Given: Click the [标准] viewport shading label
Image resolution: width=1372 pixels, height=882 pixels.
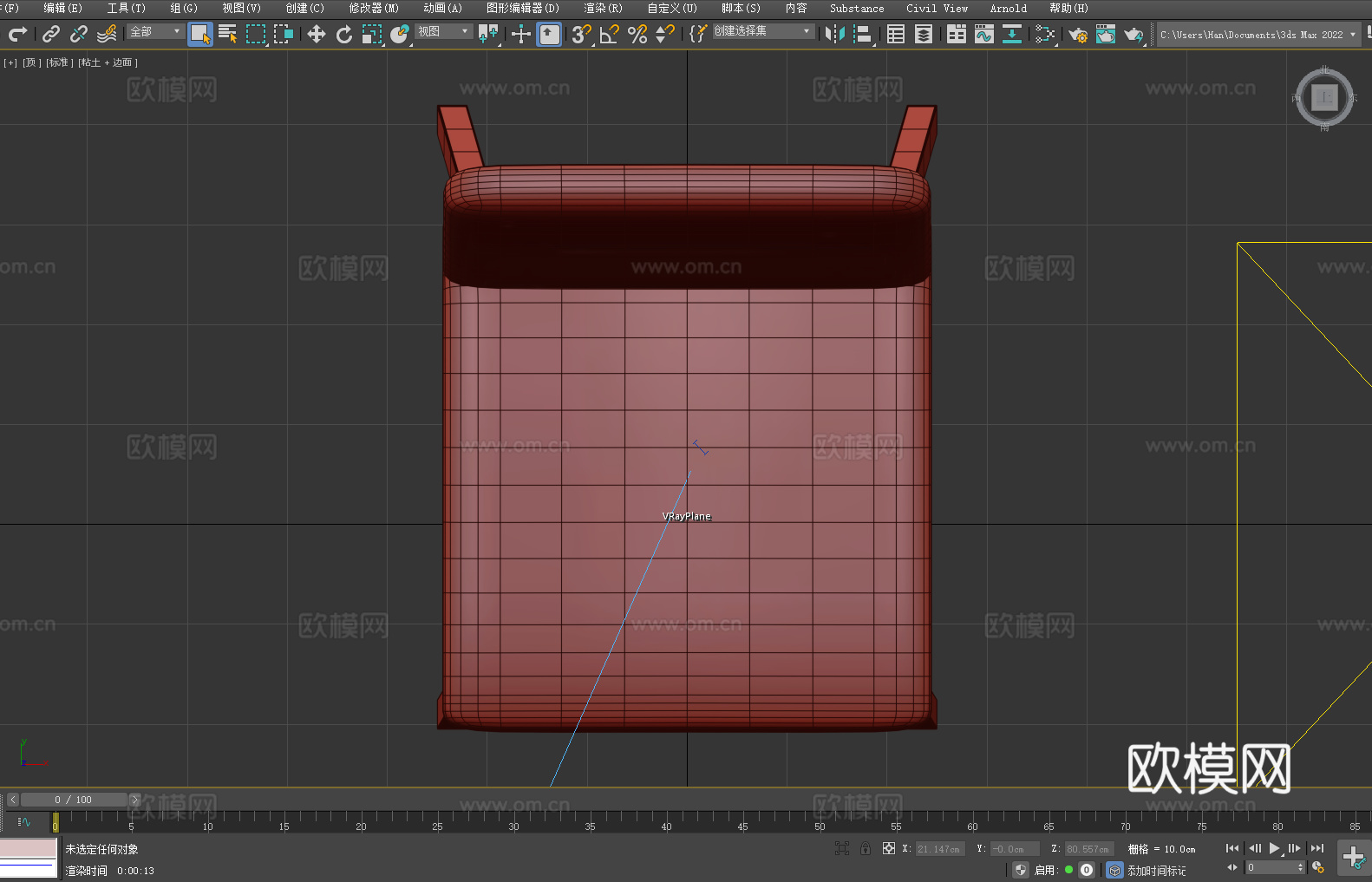Looking at the screenshot, I should pyautogui.click(x=58, y=62).
